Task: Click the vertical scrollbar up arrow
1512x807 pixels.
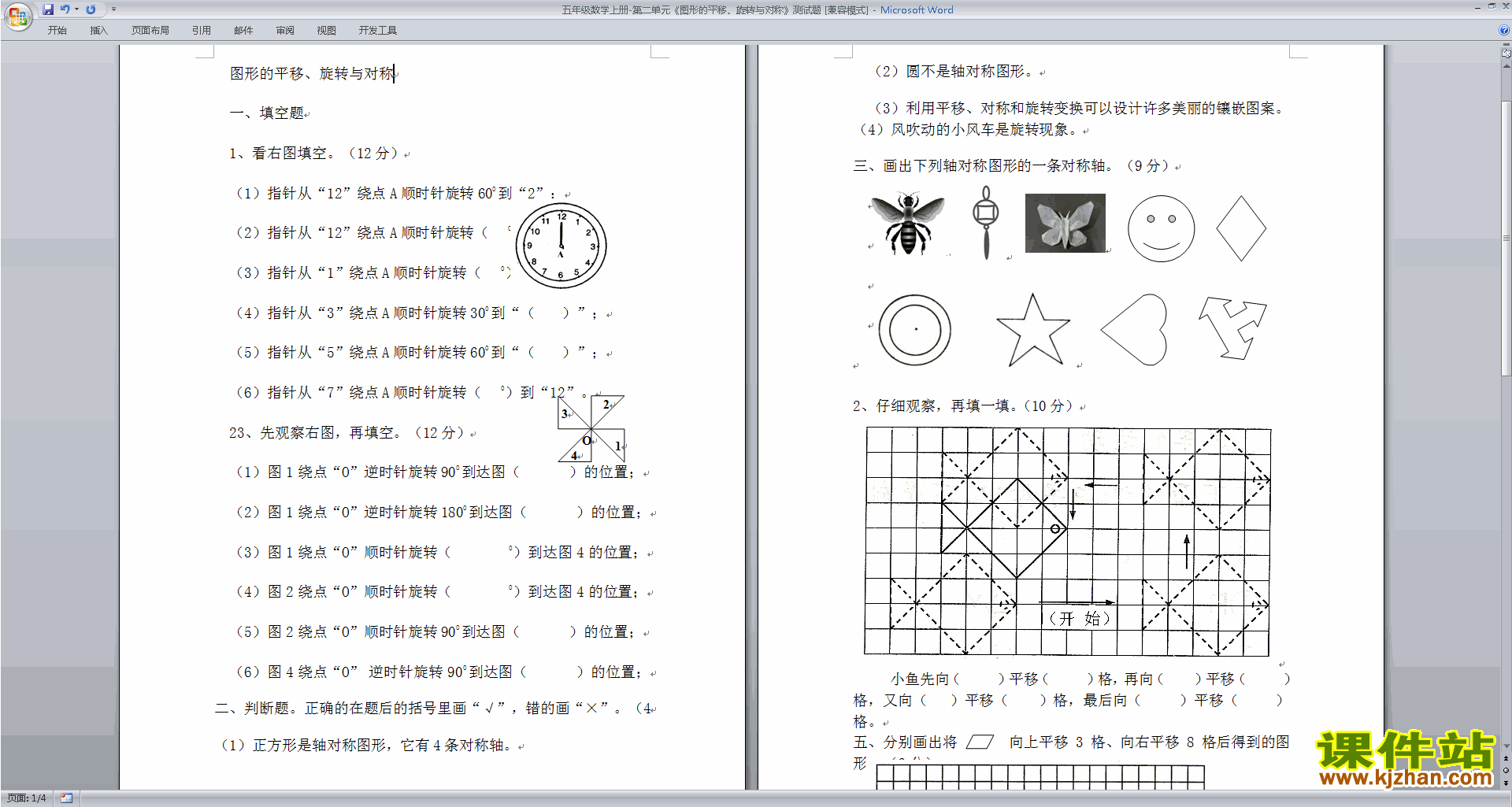Action: coord(1506,66)
